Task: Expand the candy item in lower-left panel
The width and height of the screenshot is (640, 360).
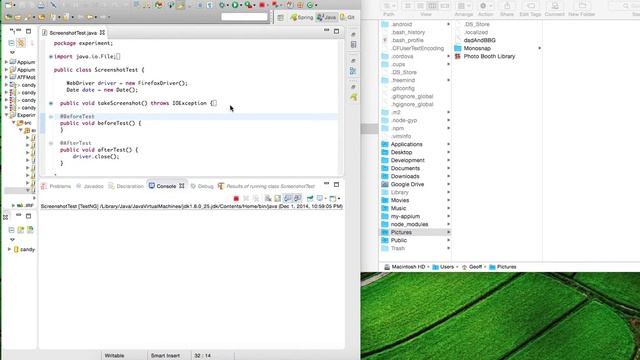Action: pyautogui.click(x=9, y=249)
